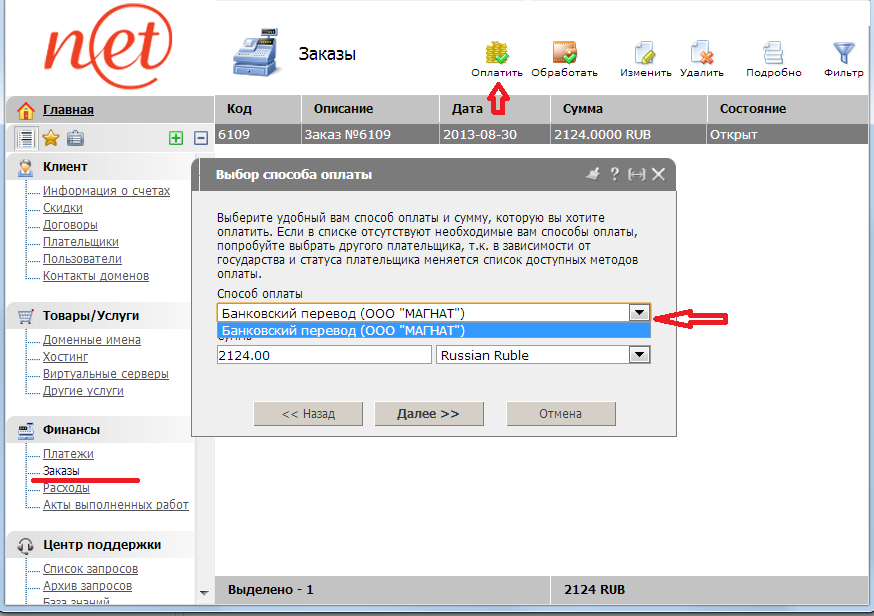
Task: Click the << Назад button
Action: coord(308,414)
